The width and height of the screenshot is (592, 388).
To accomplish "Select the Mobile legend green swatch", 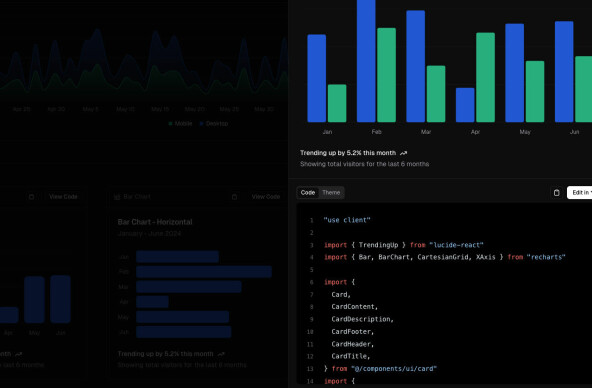I will click(x=171, y=123).
